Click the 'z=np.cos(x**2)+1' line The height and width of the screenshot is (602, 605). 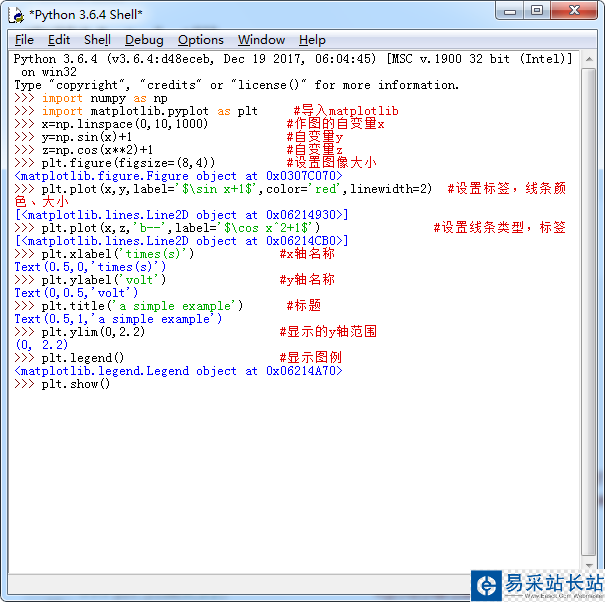pyautogui.click(x=97, y=150)
